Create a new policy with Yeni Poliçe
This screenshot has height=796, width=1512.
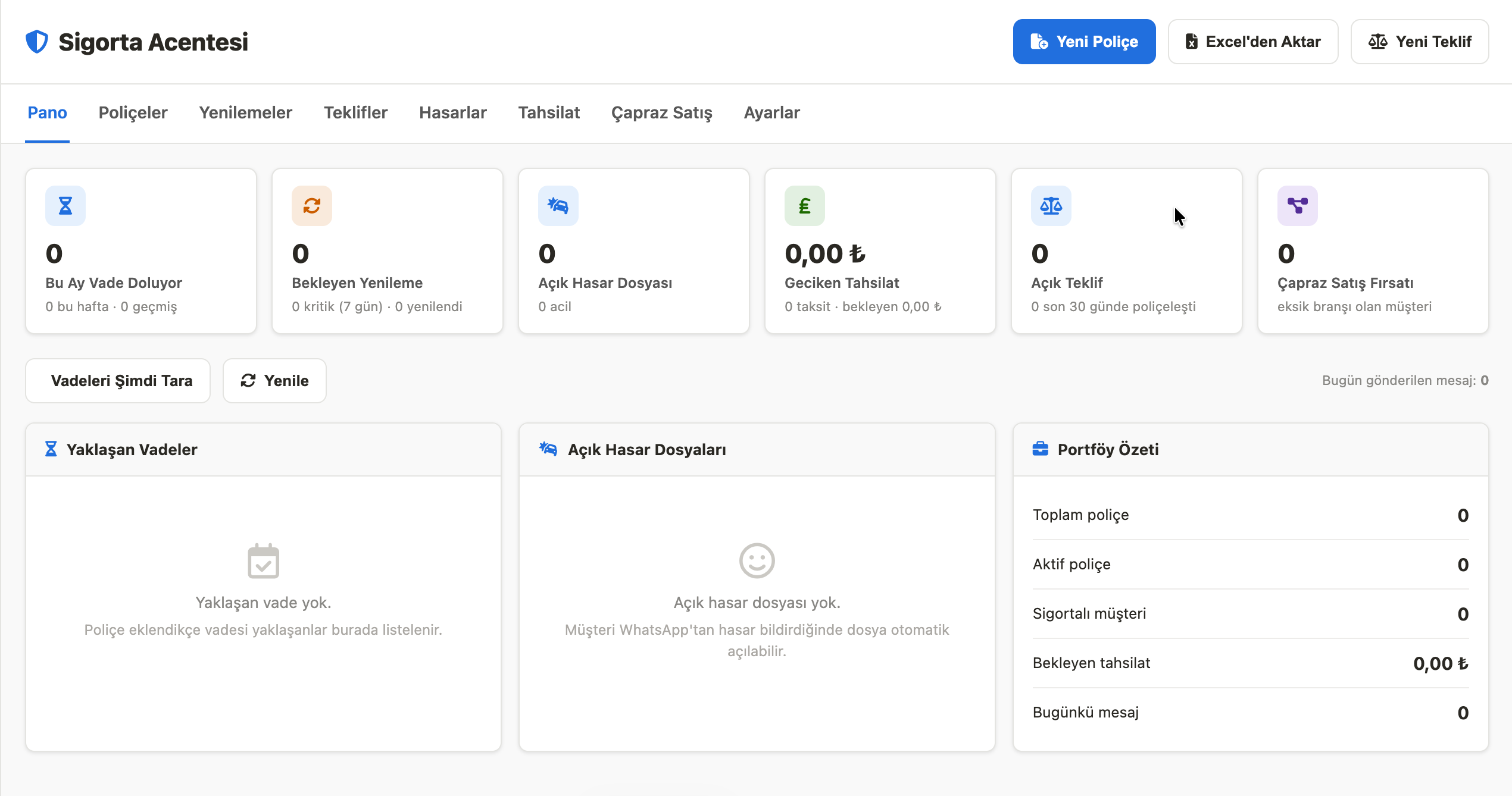(x=1084, y=42)
